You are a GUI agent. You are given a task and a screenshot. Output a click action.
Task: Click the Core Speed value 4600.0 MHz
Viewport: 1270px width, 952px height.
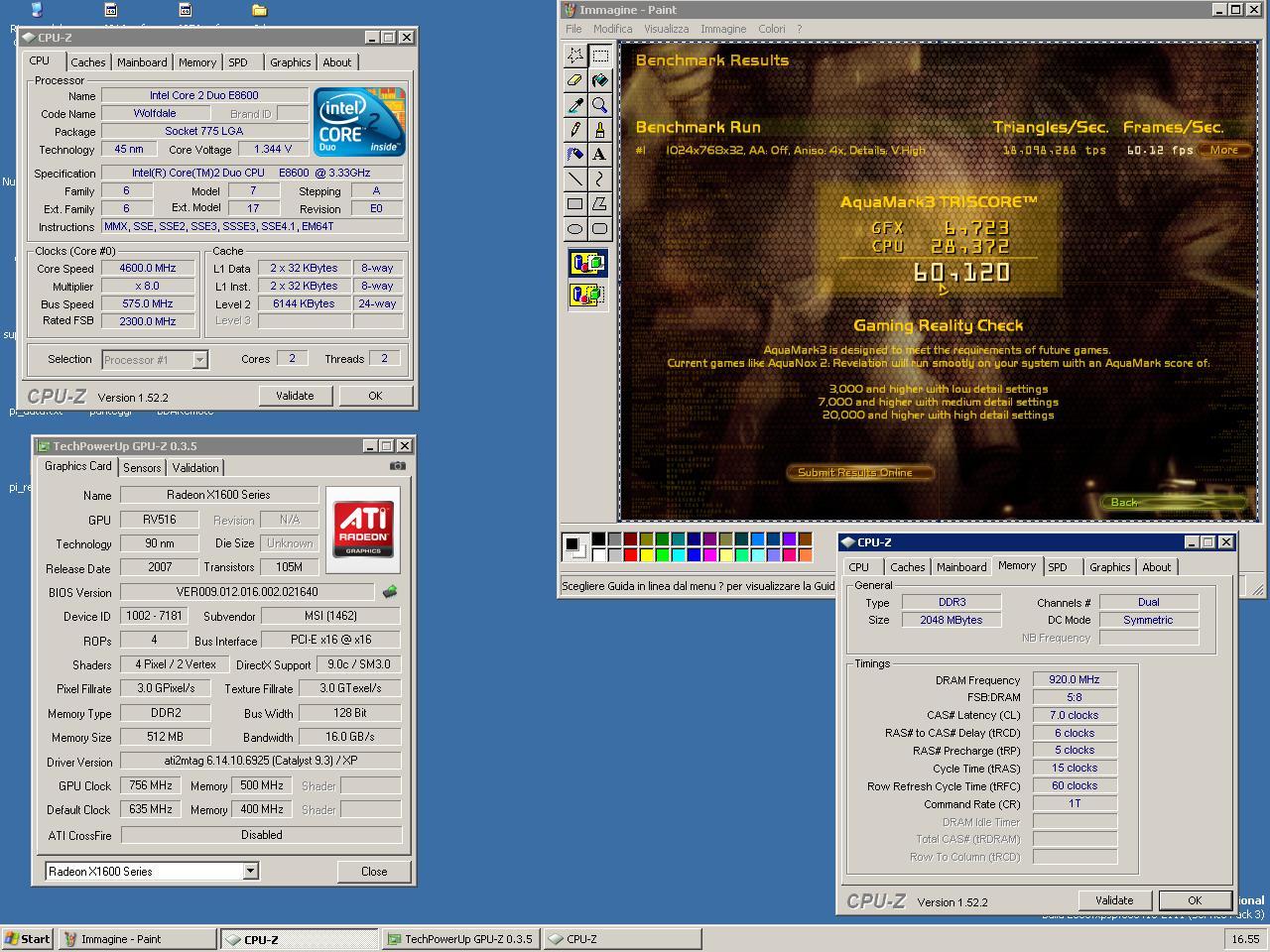(x=149, y=269)
